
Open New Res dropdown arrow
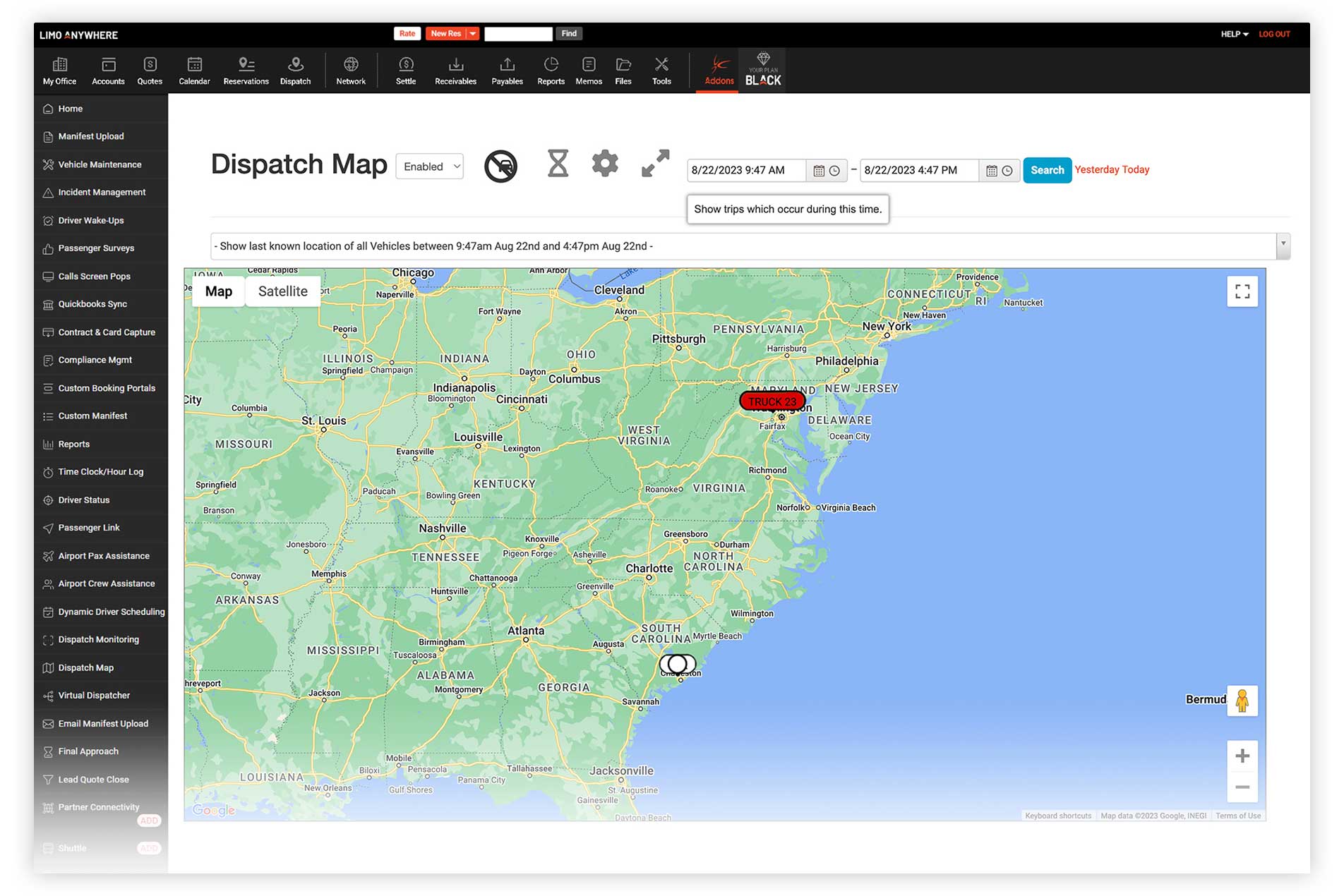tap(473, 34)
